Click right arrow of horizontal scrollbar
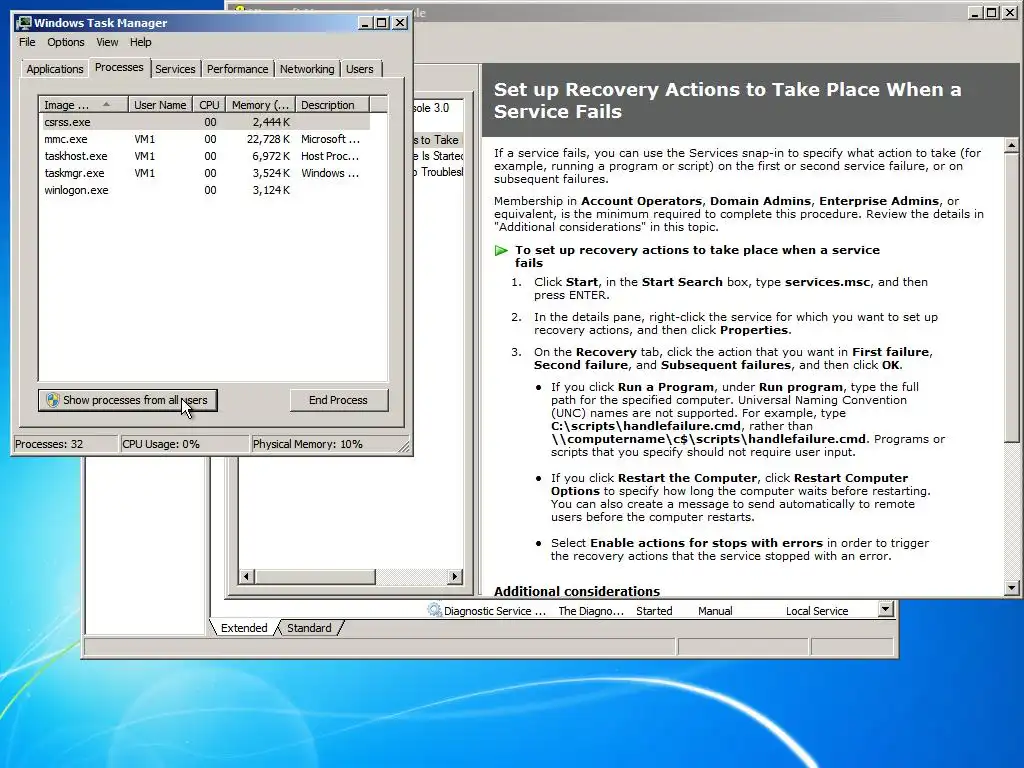 [x=455, y=577]
